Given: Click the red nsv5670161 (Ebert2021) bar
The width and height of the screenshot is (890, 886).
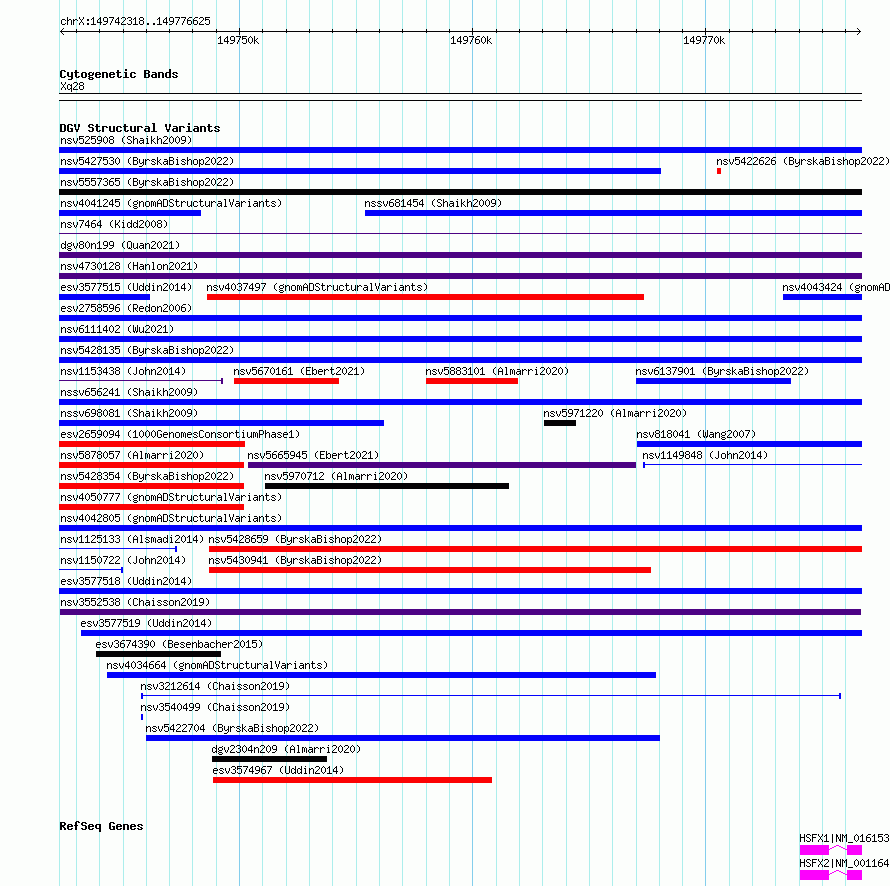Looking at the screenshot, I should click(286, 381).
